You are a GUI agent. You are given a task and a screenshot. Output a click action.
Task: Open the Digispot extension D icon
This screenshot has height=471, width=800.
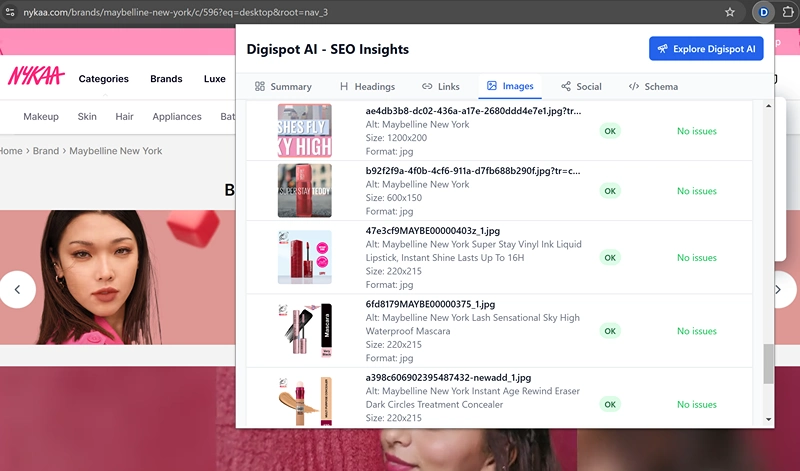(764, 12)
